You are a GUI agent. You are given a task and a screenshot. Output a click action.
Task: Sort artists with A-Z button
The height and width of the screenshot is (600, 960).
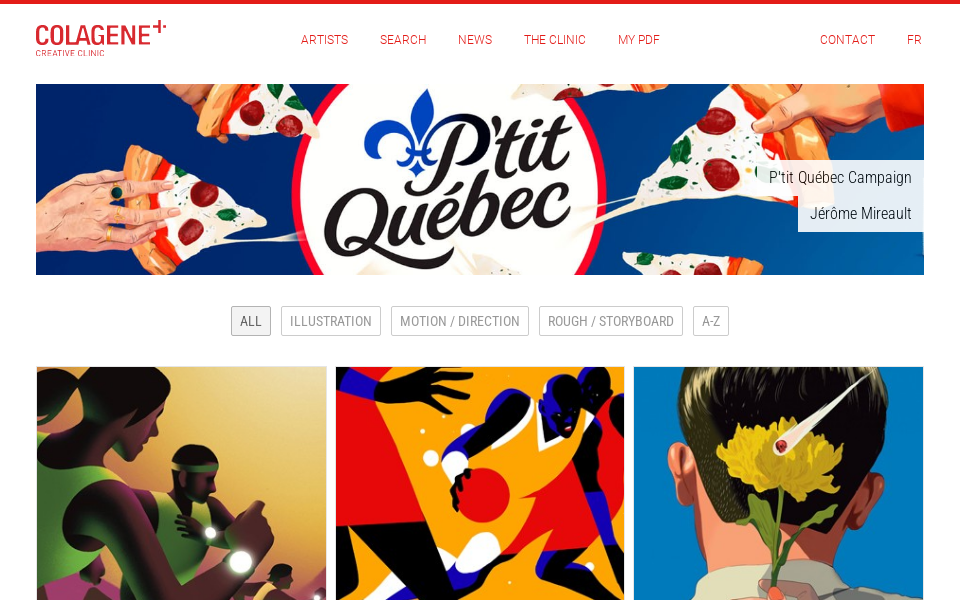pos(711,321)
